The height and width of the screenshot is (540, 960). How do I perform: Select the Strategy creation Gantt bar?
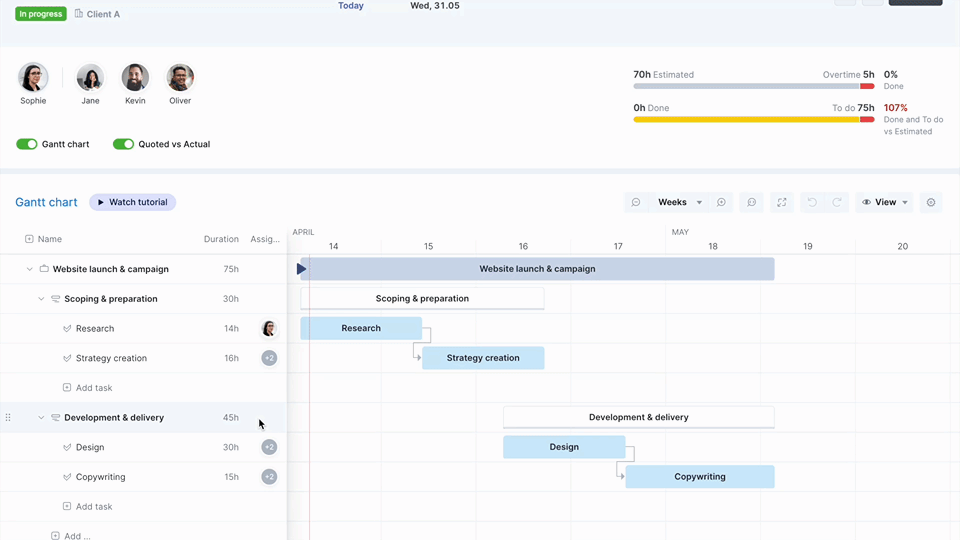tap(483, 358)
